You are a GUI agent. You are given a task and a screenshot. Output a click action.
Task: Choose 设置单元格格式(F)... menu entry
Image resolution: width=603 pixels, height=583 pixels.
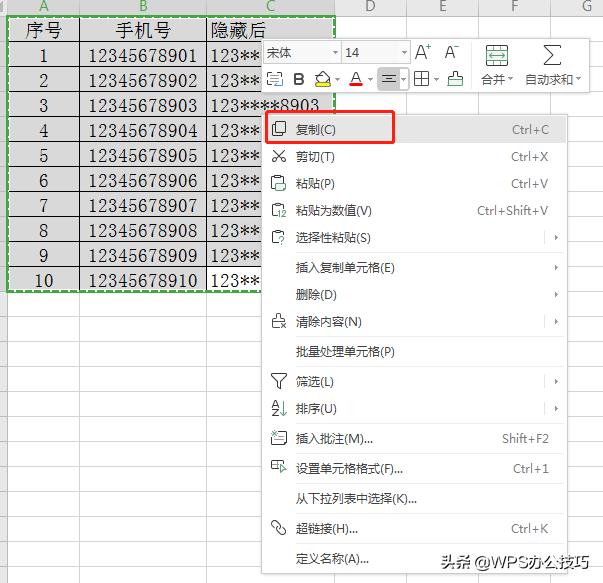415,468
